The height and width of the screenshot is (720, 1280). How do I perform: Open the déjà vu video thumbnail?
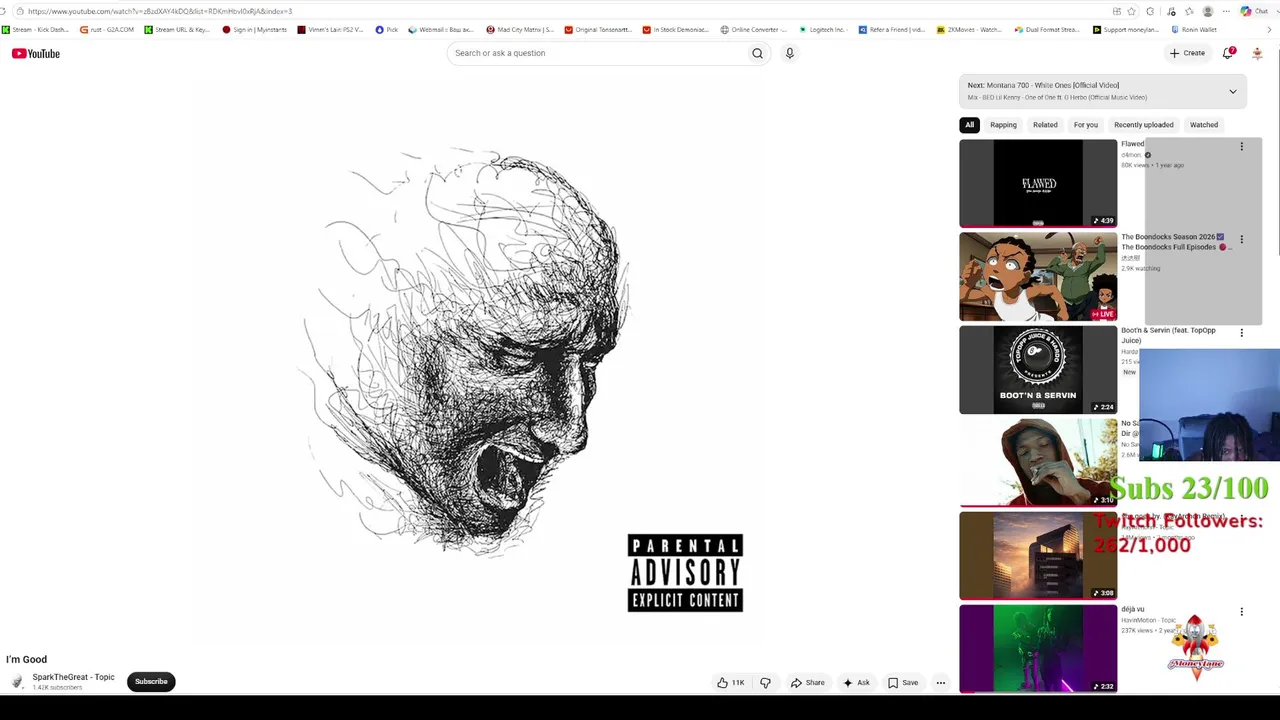1038,649
